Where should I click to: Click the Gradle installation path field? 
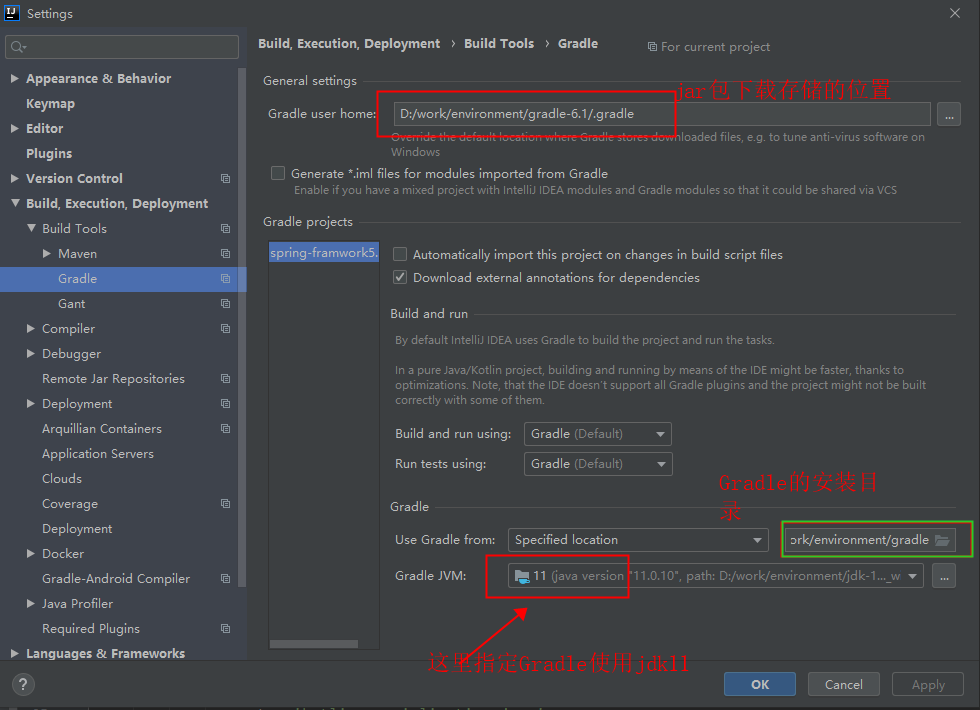(869, 540)
